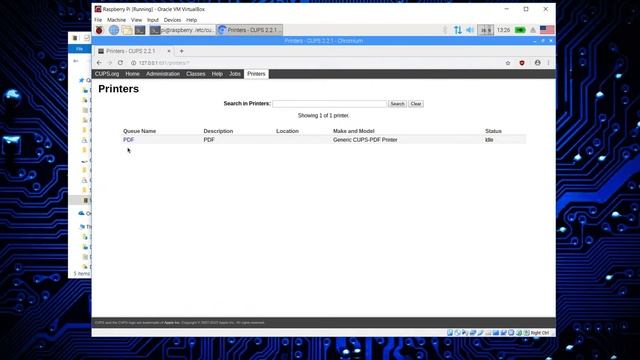Click the US flag keyboard layout icon
Image resolution: width=640 pixels, height=360 pixels.
(547, 30)
